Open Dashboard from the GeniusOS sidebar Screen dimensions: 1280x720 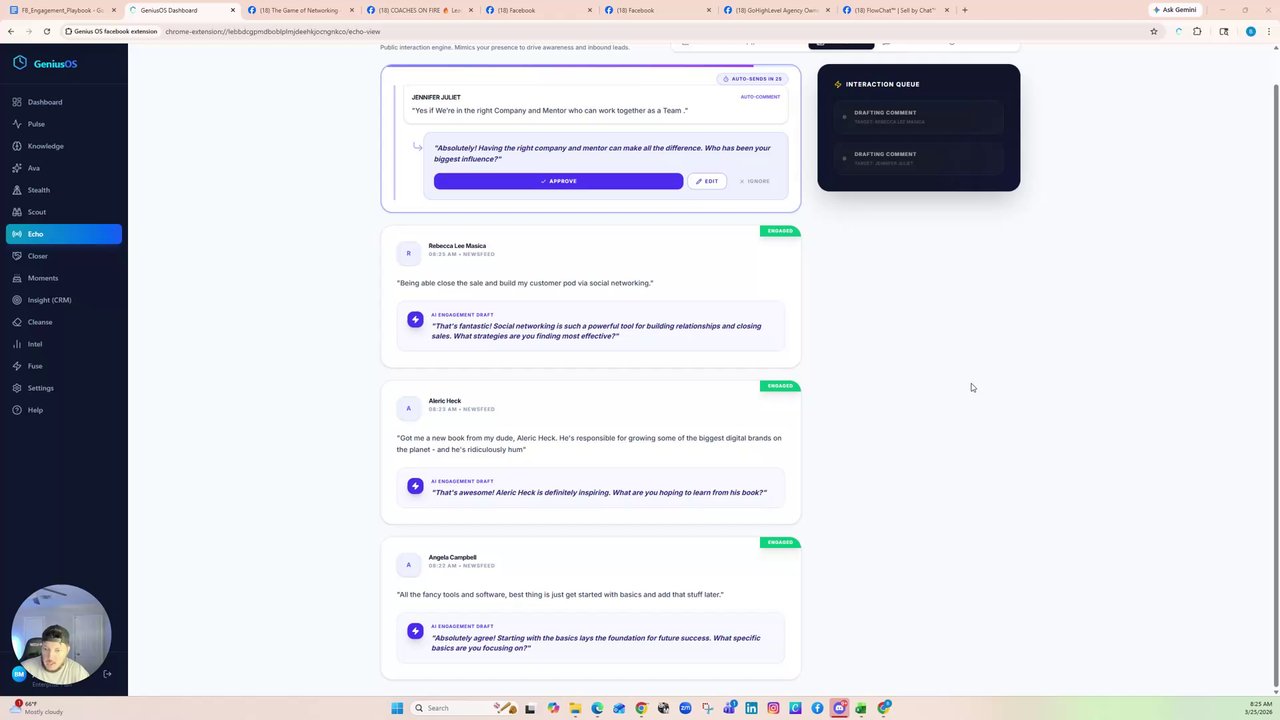(x=64, y=102)
